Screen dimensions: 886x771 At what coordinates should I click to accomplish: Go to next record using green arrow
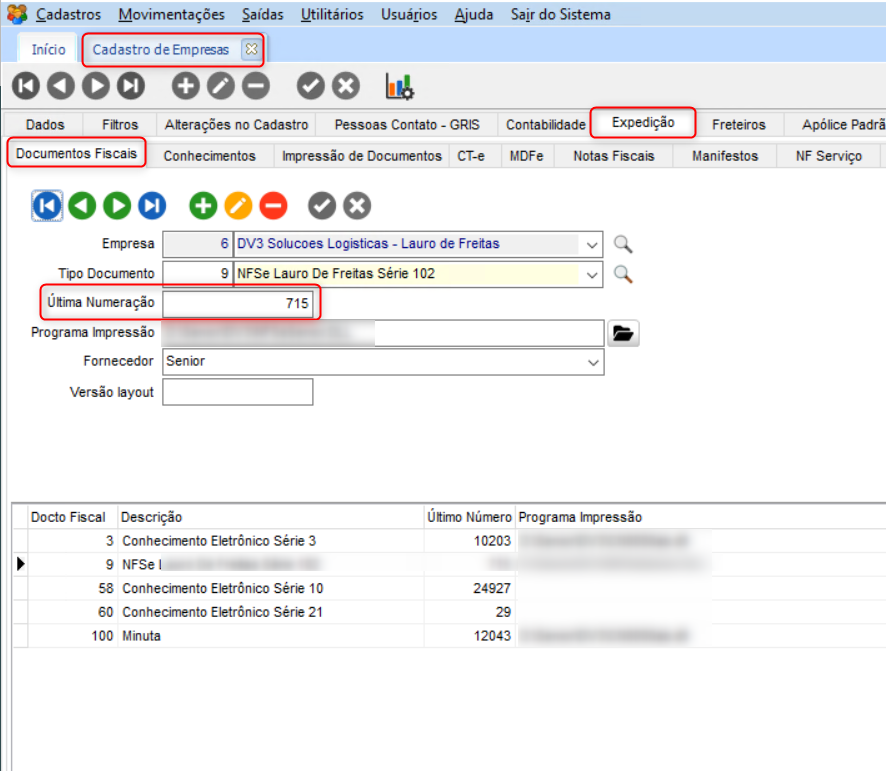click(118, 206)
